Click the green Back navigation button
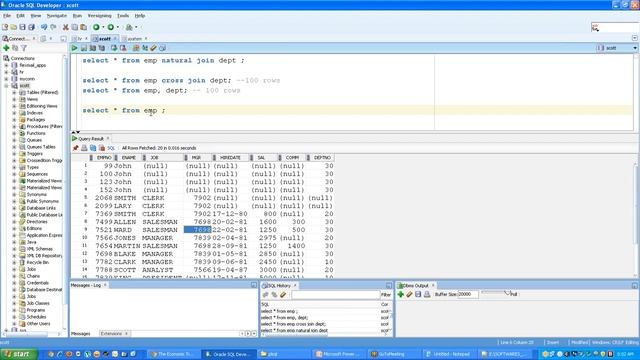This screenshot has width=640, height=360. point(96,27)
